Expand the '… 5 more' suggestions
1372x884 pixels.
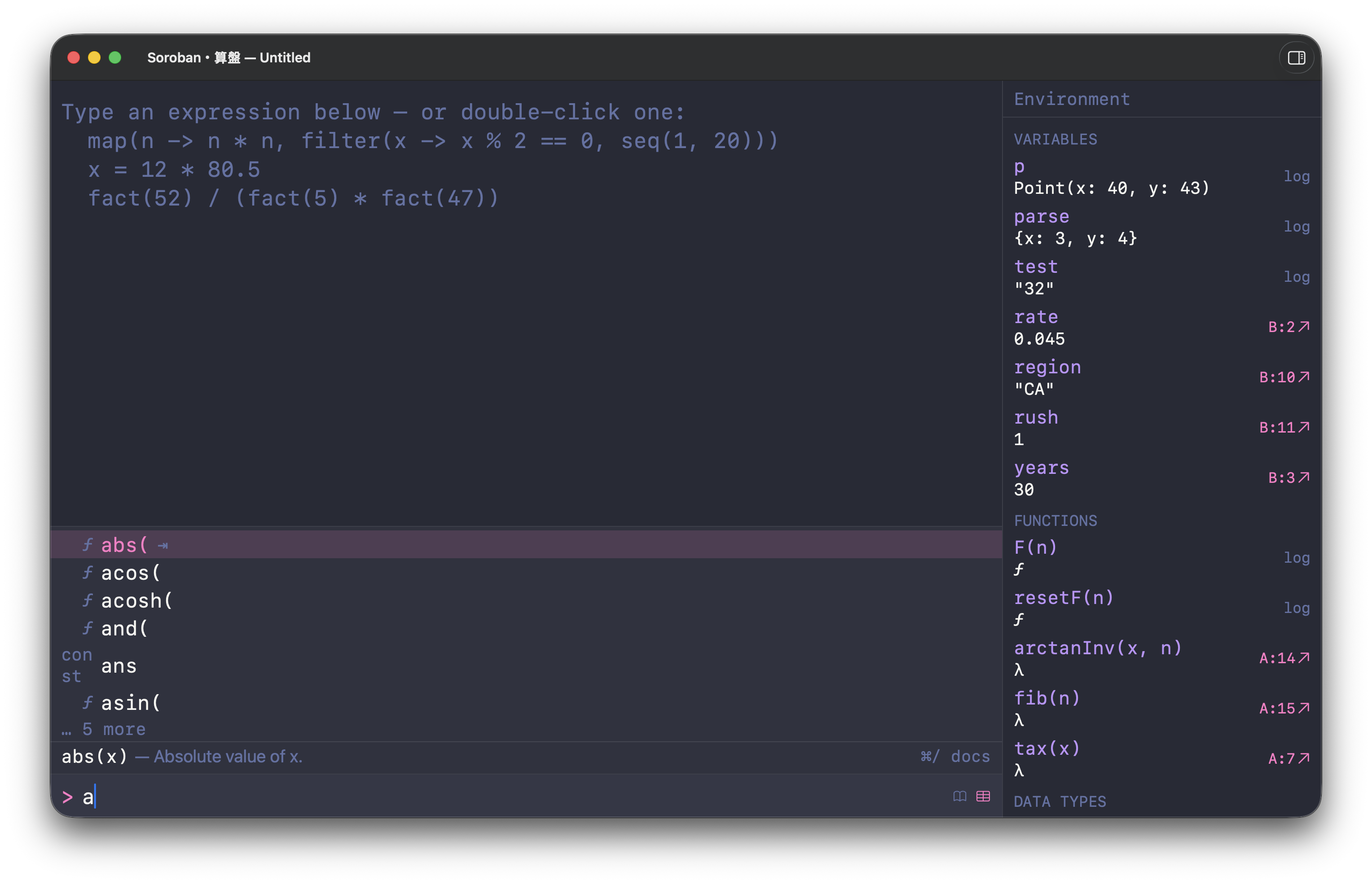point(104,729)
